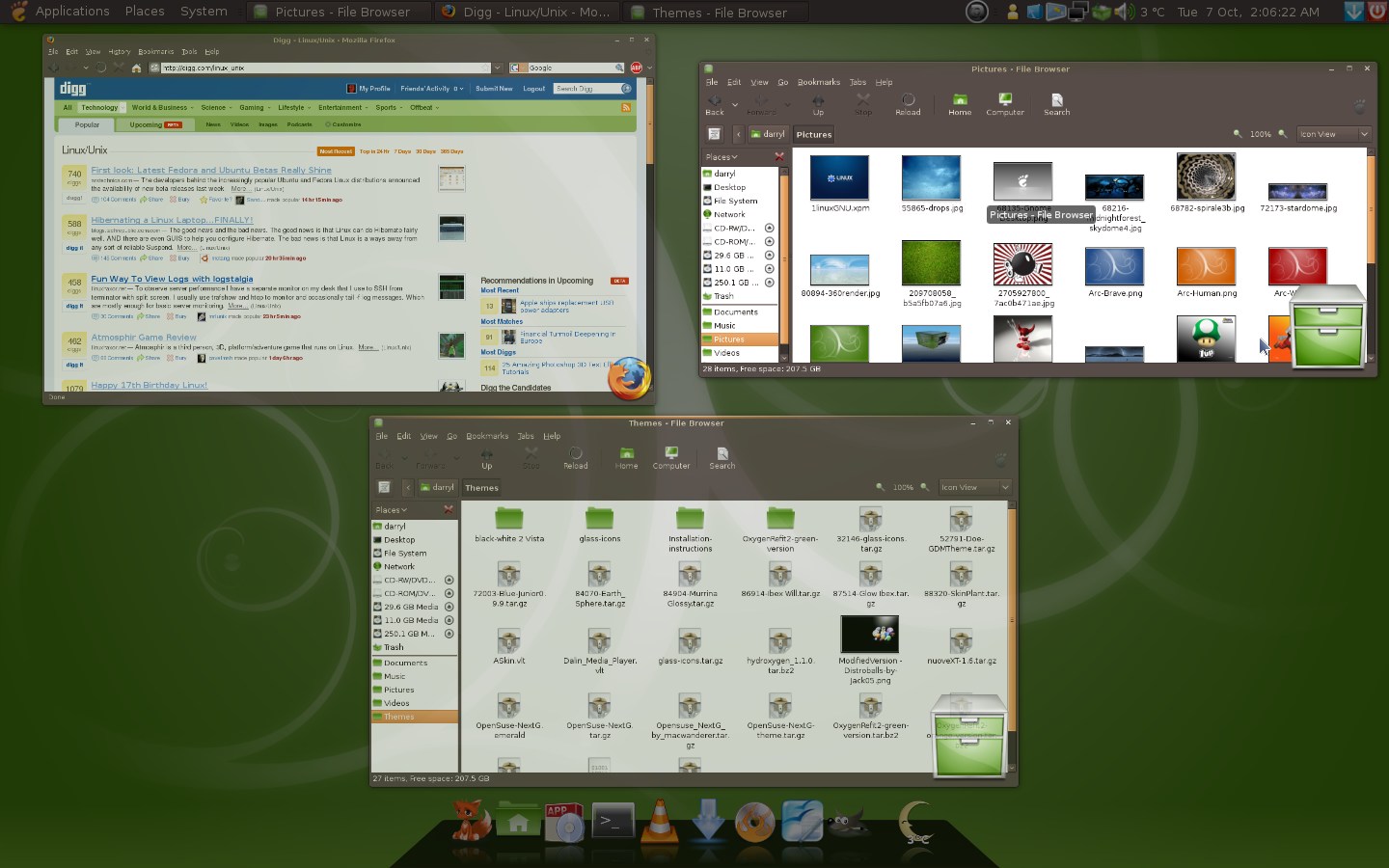Expand Places selector in Pictures sidebar
This screenshot has width=1389, height=868.
[722, 157]
